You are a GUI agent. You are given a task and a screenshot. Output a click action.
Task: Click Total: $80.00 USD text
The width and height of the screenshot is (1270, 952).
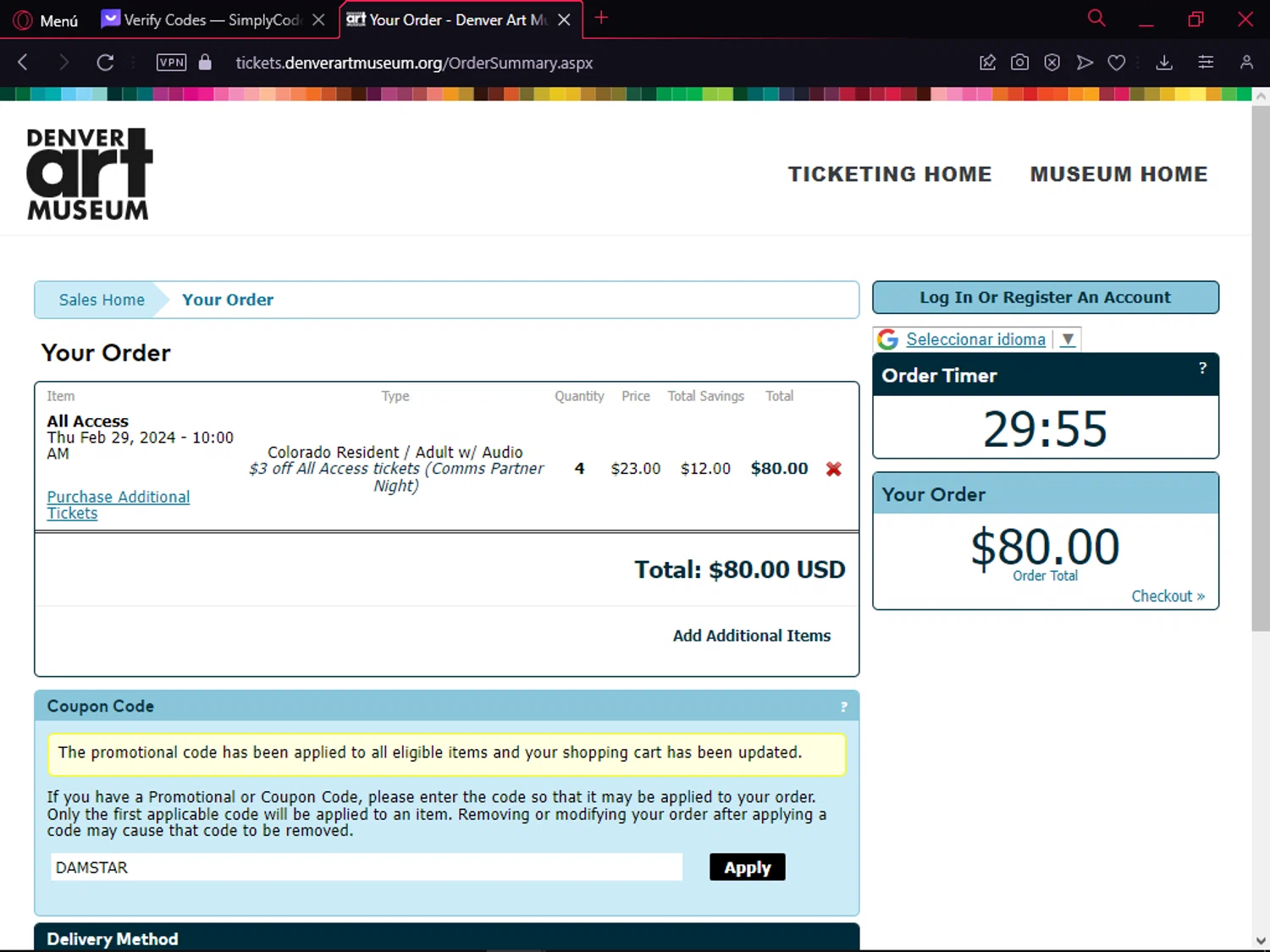tap(740, 570)
